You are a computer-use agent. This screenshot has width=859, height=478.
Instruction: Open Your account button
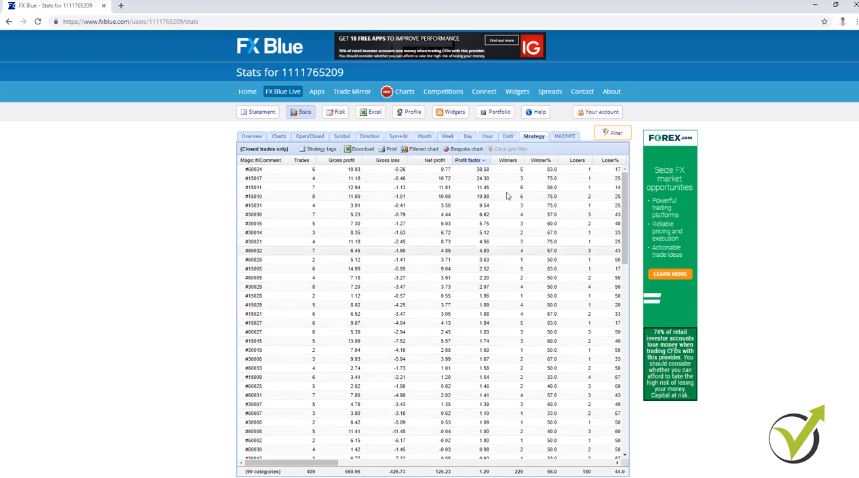[598, 112]
